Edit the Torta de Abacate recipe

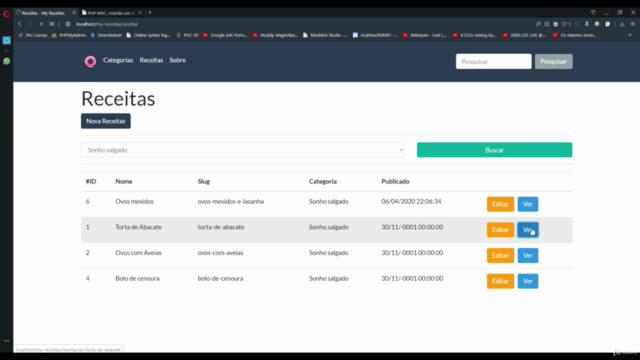pos(500,230)
